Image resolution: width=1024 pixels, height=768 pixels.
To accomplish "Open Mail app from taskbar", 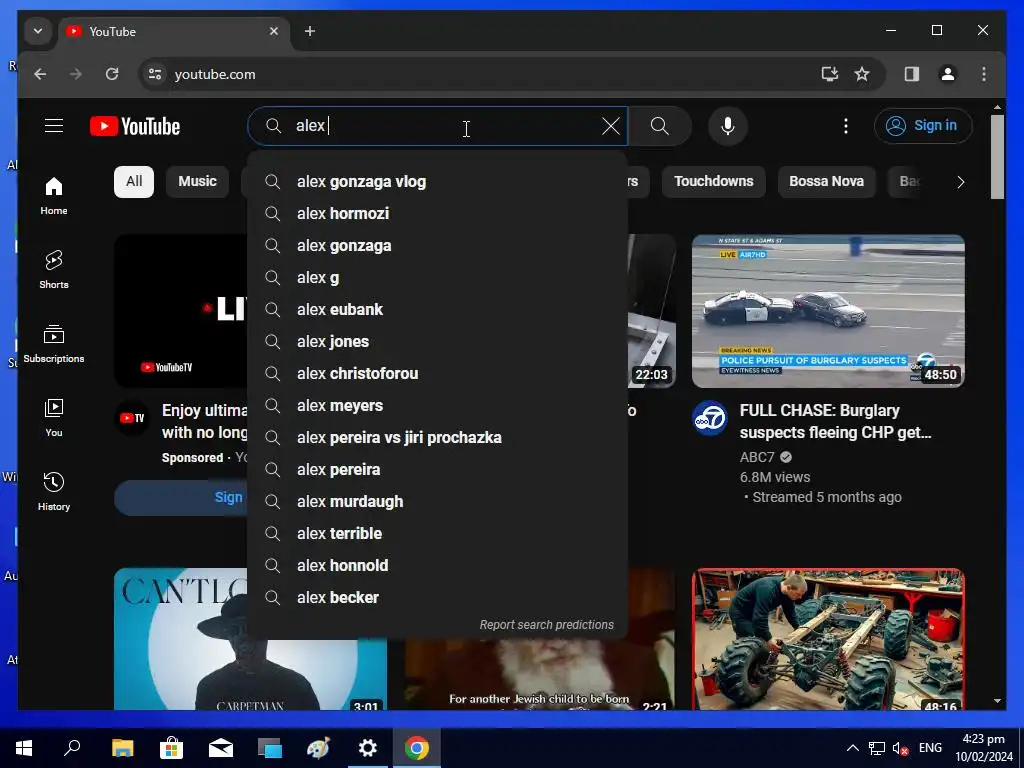I will pyautogui.click(x=221, y=748).
